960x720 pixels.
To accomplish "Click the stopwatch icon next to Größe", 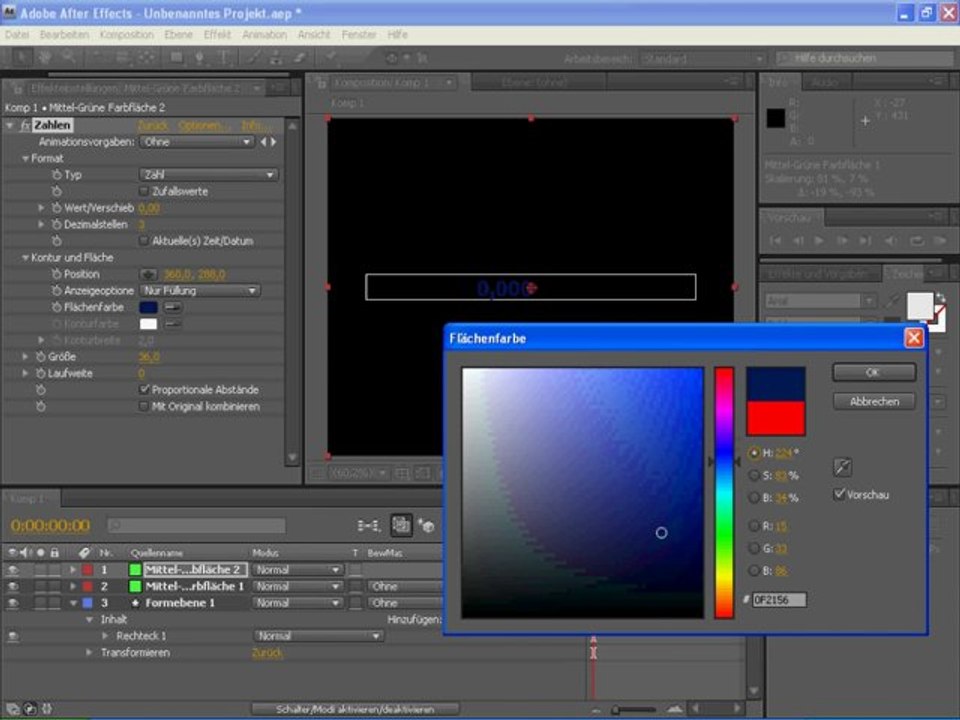I will coord(41,356).
